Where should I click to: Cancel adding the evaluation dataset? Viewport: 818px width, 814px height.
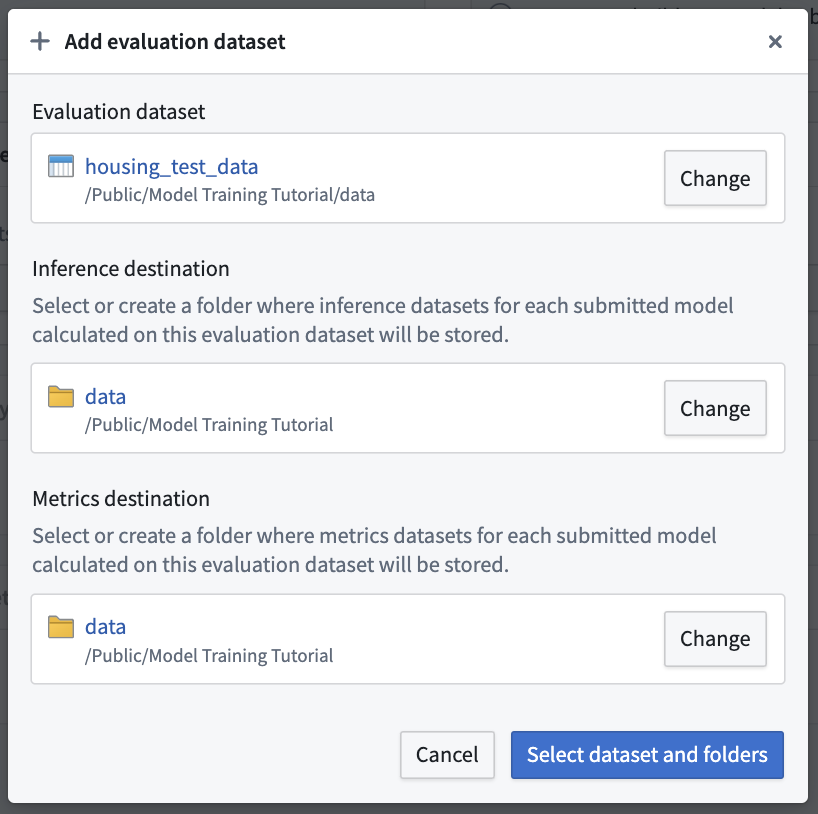(447, 755)
